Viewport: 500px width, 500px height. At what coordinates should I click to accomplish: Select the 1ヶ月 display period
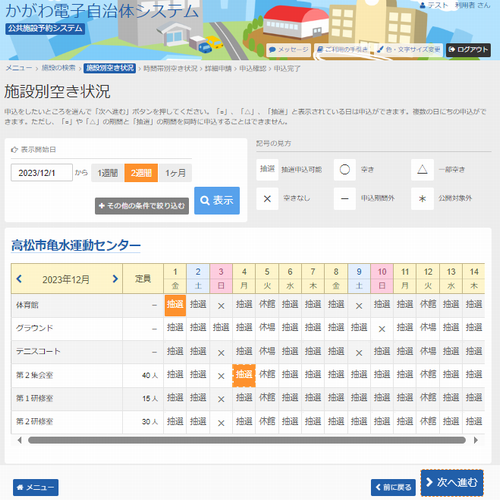[x=175, y=173]
